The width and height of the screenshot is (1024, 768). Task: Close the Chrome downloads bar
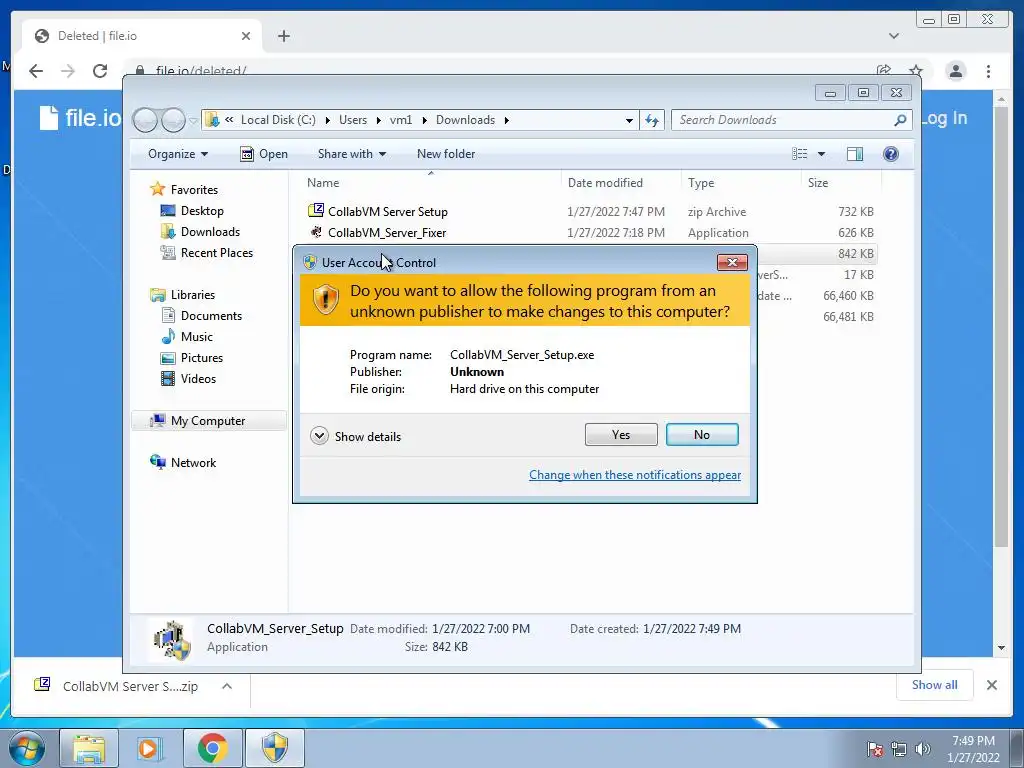pyautogui.click(x=991, y=685)
